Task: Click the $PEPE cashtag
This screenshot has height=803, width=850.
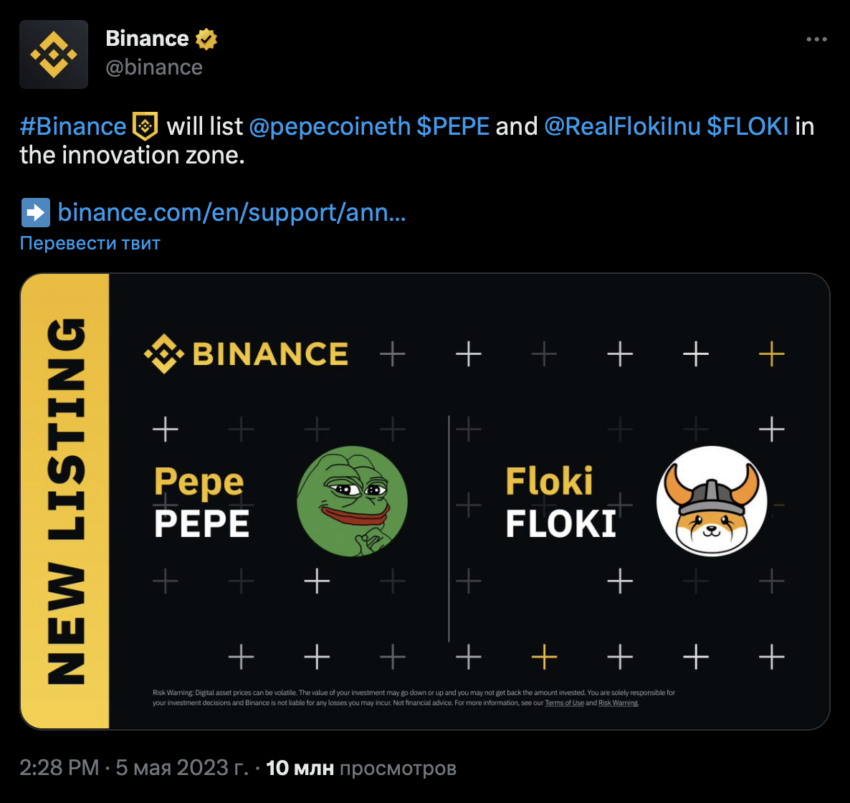Action: coord(453,126)
